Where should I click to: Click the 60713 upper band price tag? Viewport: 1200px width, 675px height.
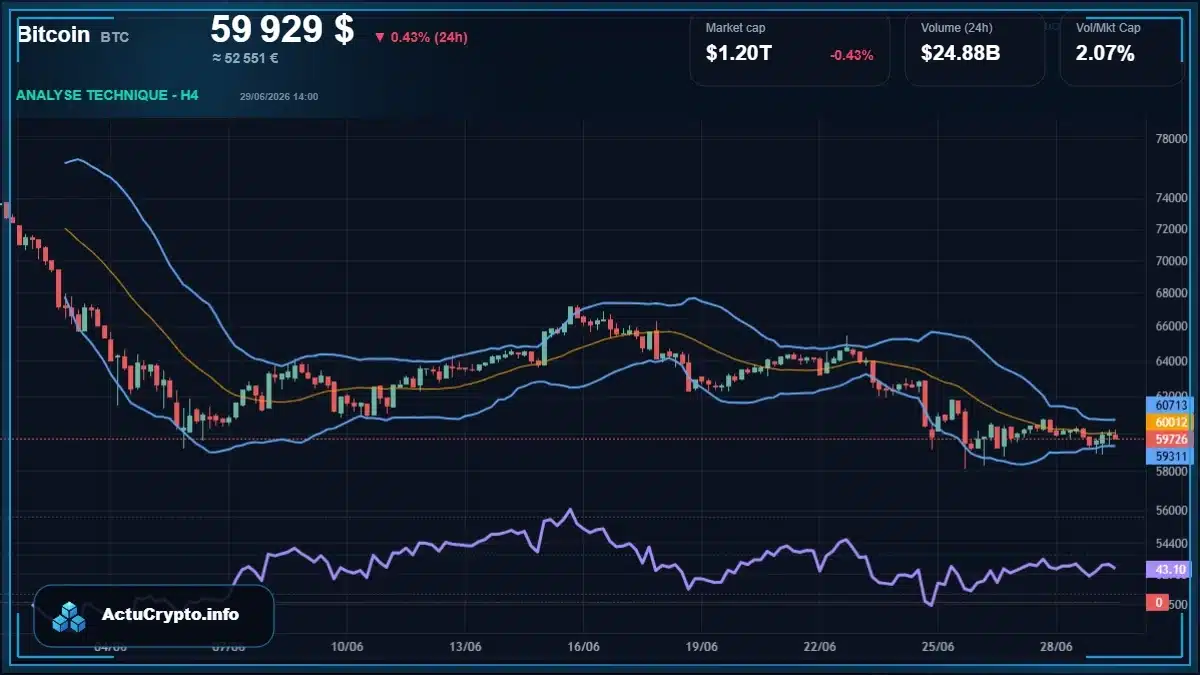[x=1171, y=405]
